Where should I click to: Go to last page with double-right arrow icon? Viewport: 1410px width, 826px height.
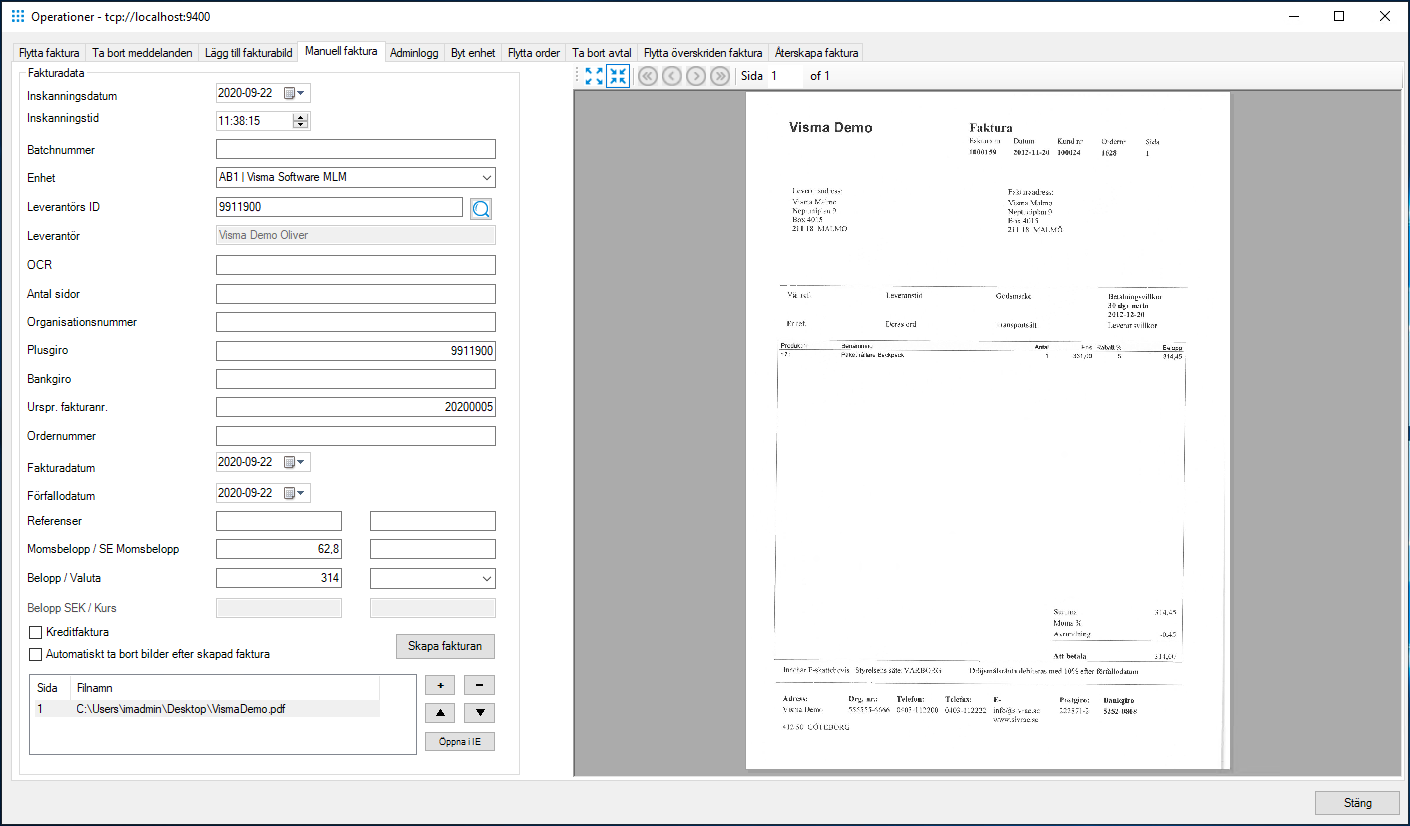[719, 75]
